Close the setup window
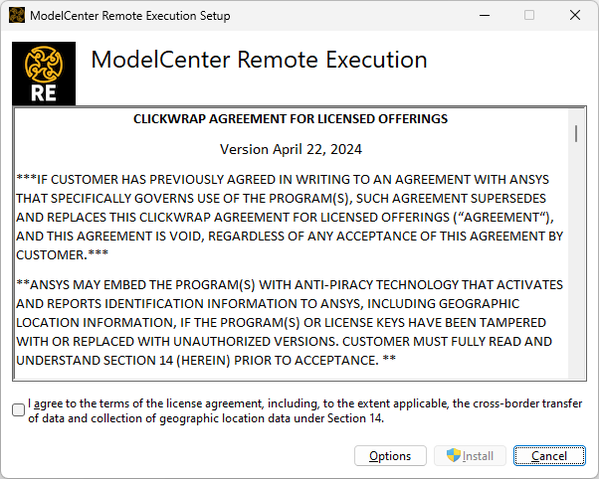 click(575, 15)
